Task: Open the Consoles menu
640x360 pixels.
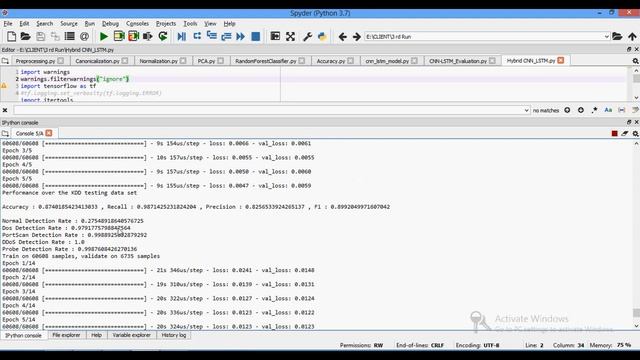Action: pos(138,24)
